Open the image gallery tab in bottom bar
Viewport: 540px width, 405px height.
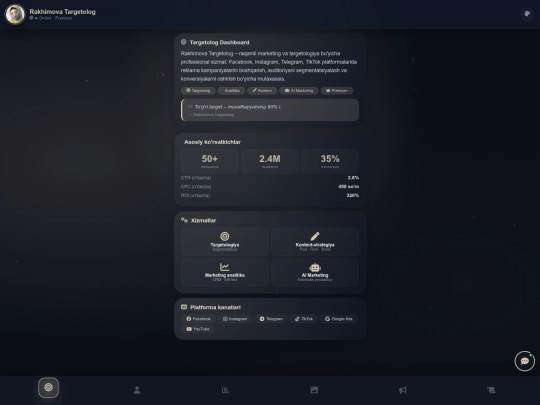click(x=314, y=390)
